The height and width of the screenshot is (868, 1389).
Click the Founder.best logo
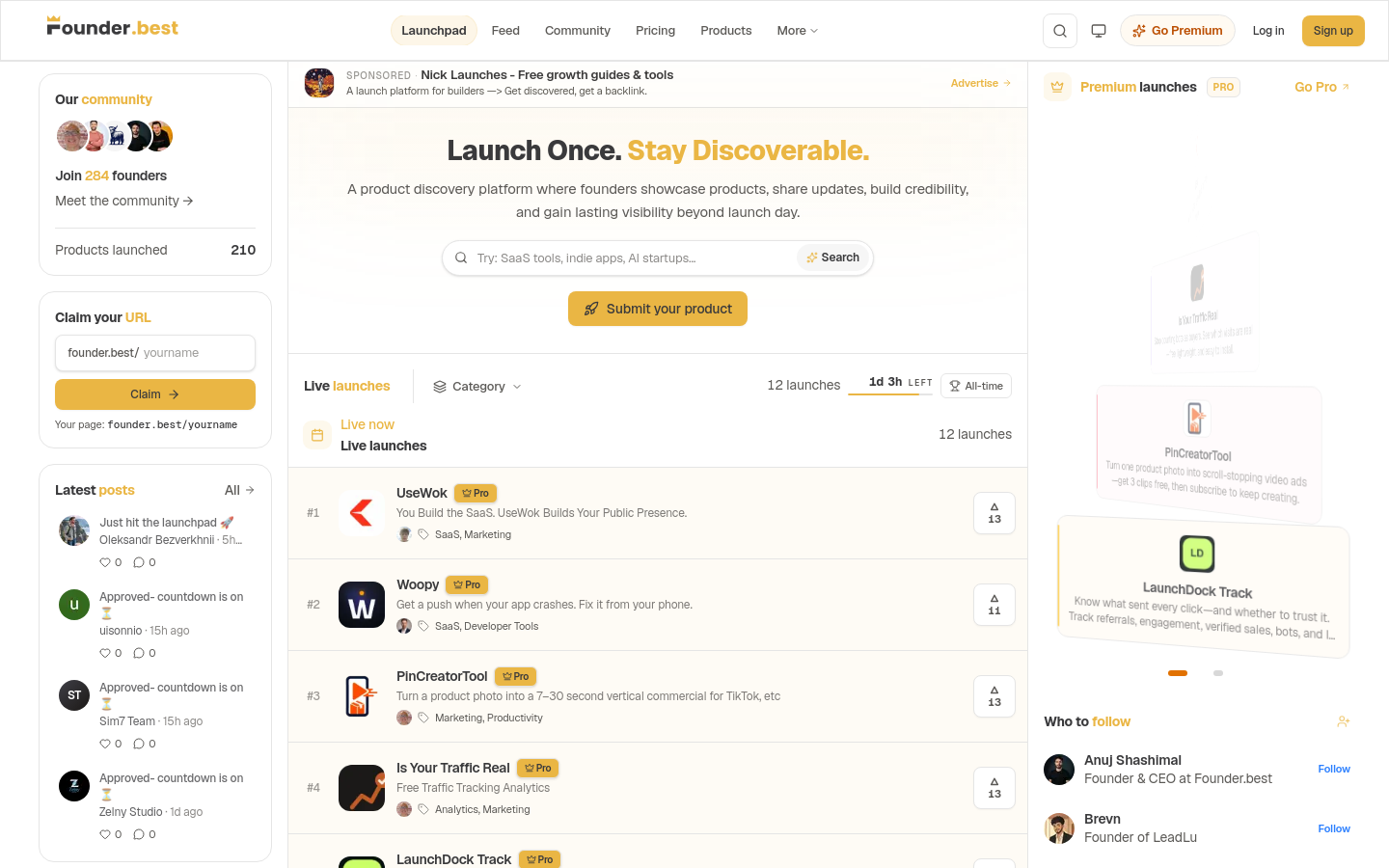click(x=113, y=27)
